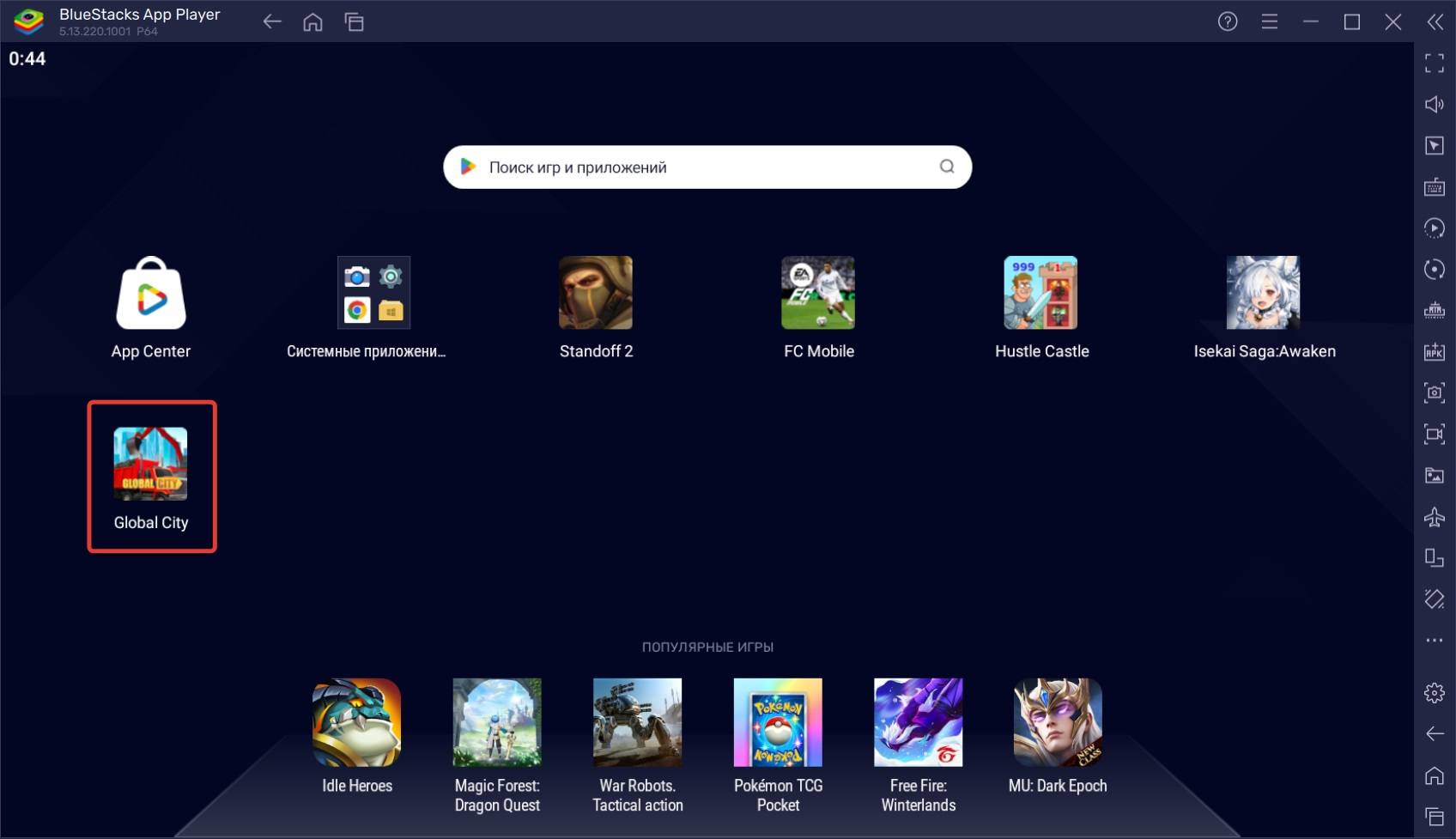The width and height of the screenshot is (1456, 839).
Task: Open BlueStacks settings gear
Action: (x=1435, y=692)
